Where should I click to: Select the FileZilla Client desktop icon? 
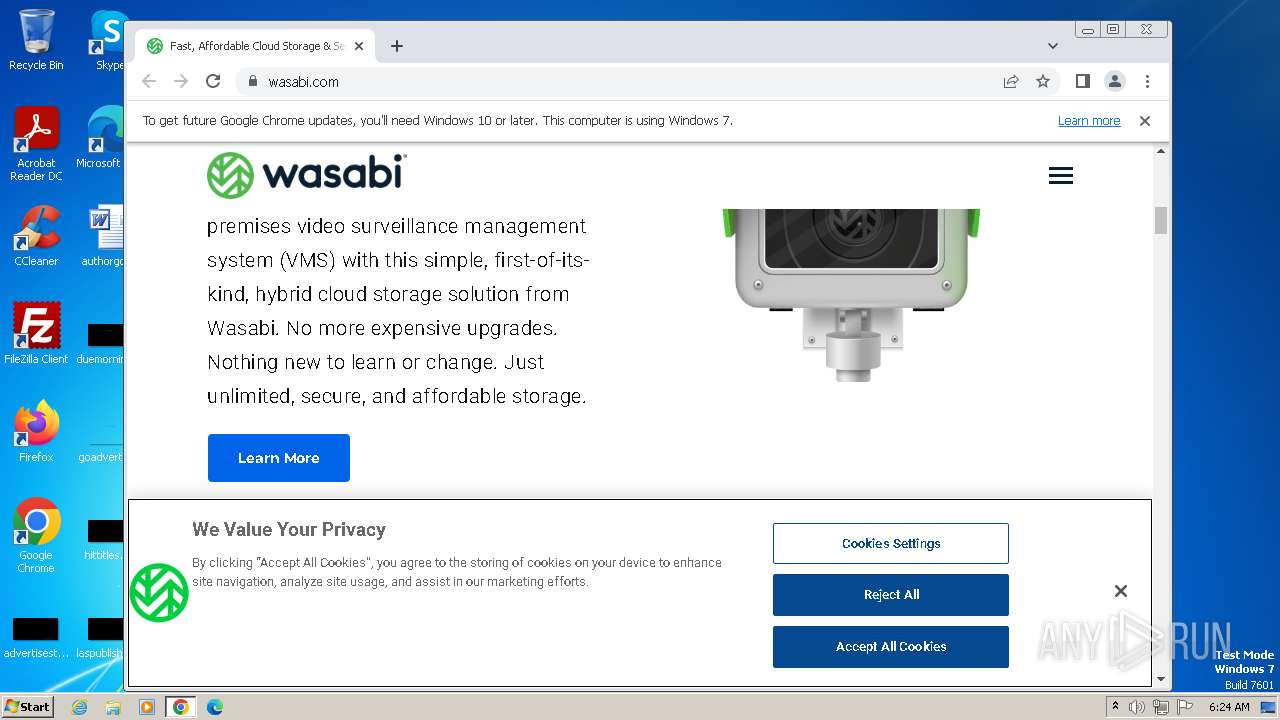click(x=36, y=334)
